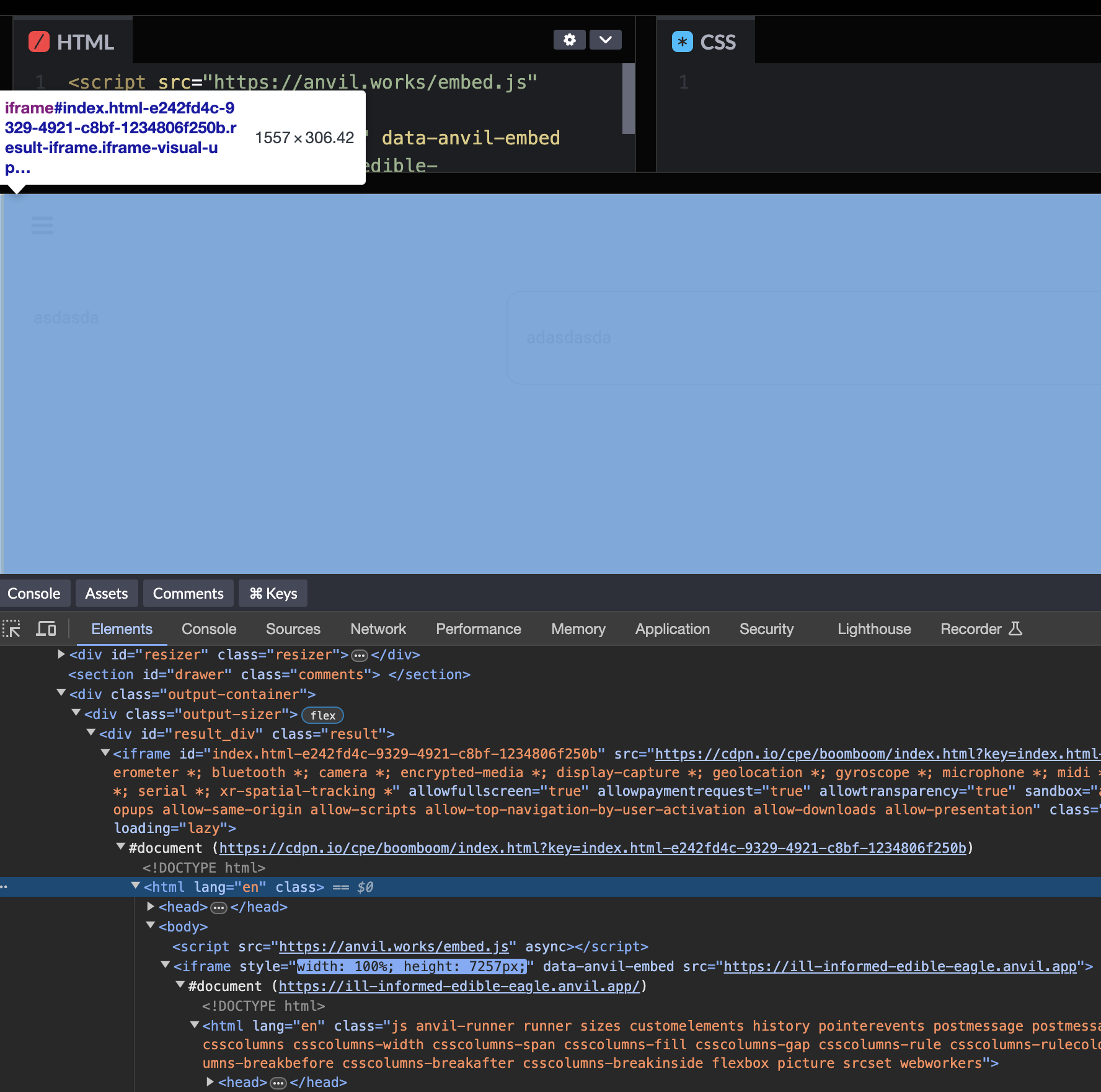Image resolution: width=1101 pixels, height=1092 pixels.
Task: Open the Comments button
Action: 188,594
